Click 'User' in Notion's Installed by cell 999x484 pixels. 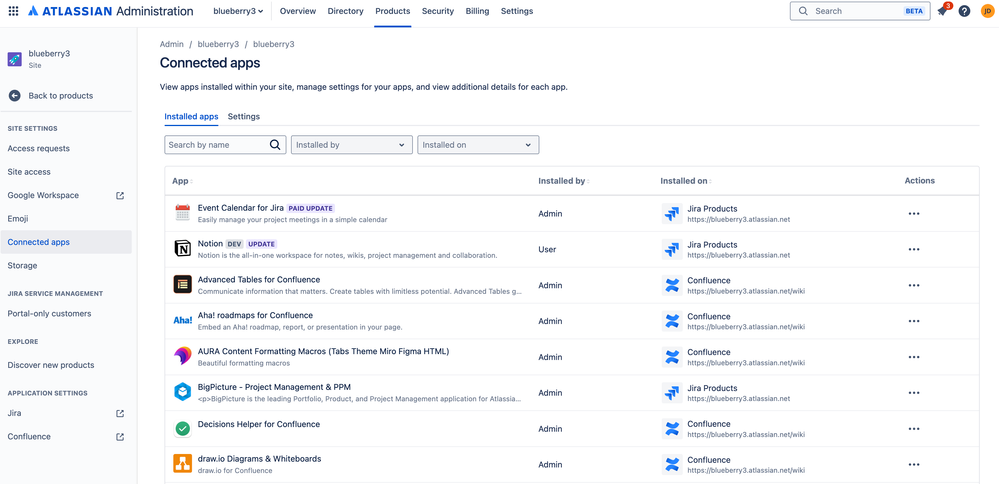[547, 250]
